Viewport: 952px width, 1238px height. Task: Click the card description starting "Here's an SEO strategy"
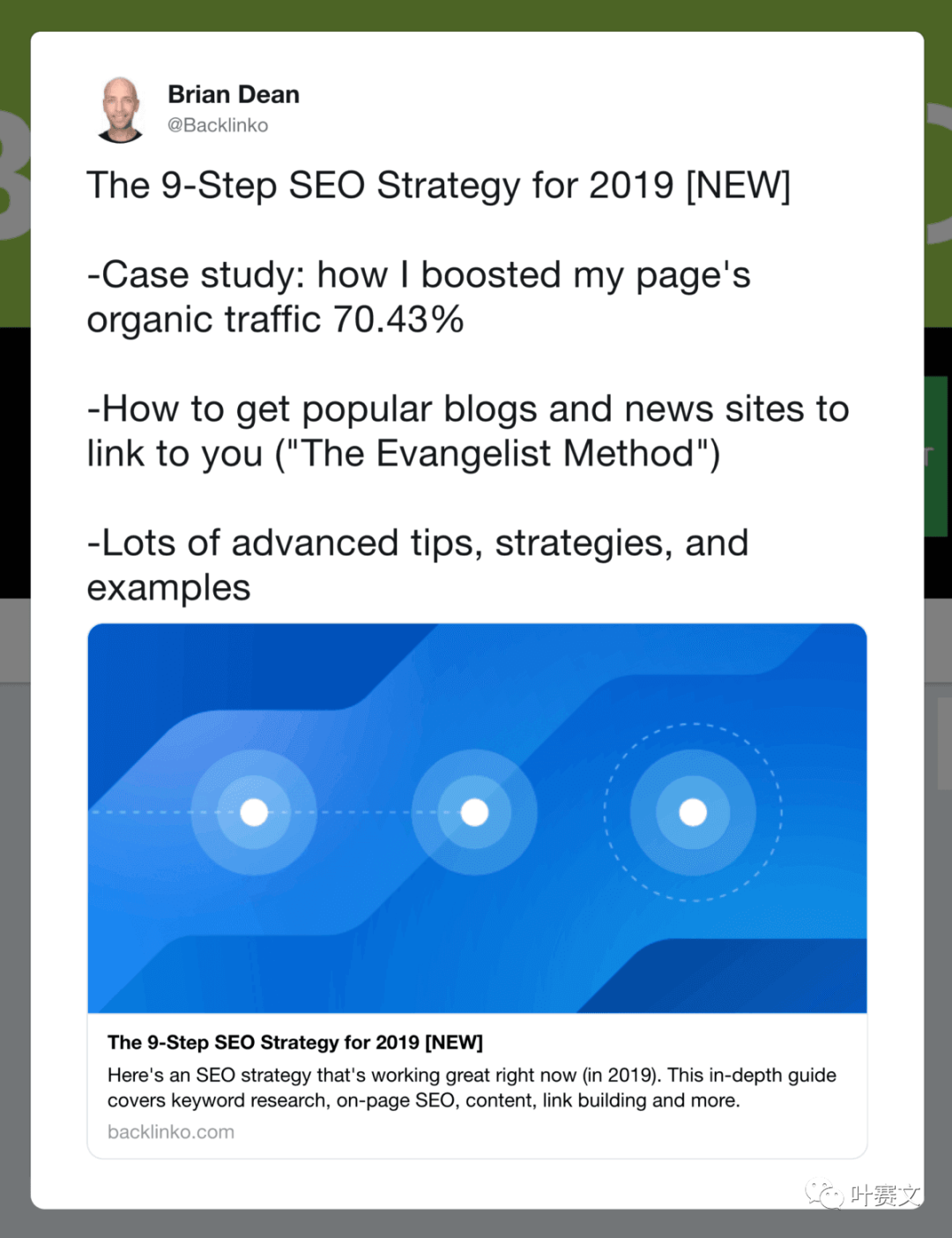tap(472, 1087)
